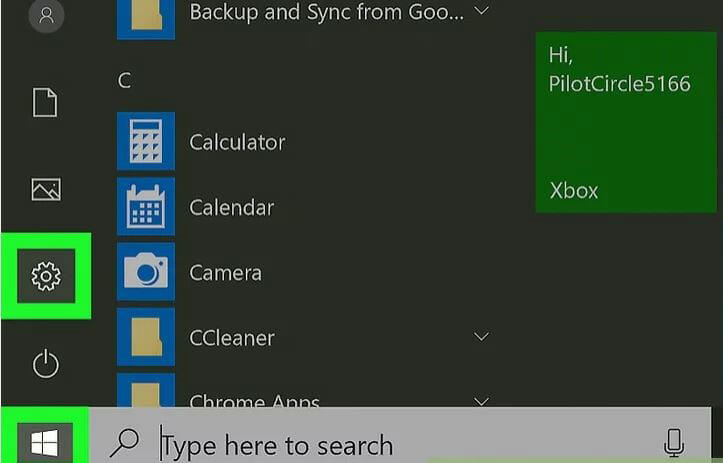Select the CCleaner entry text
This screenshot has height=463, width=723.
[232, 338]
